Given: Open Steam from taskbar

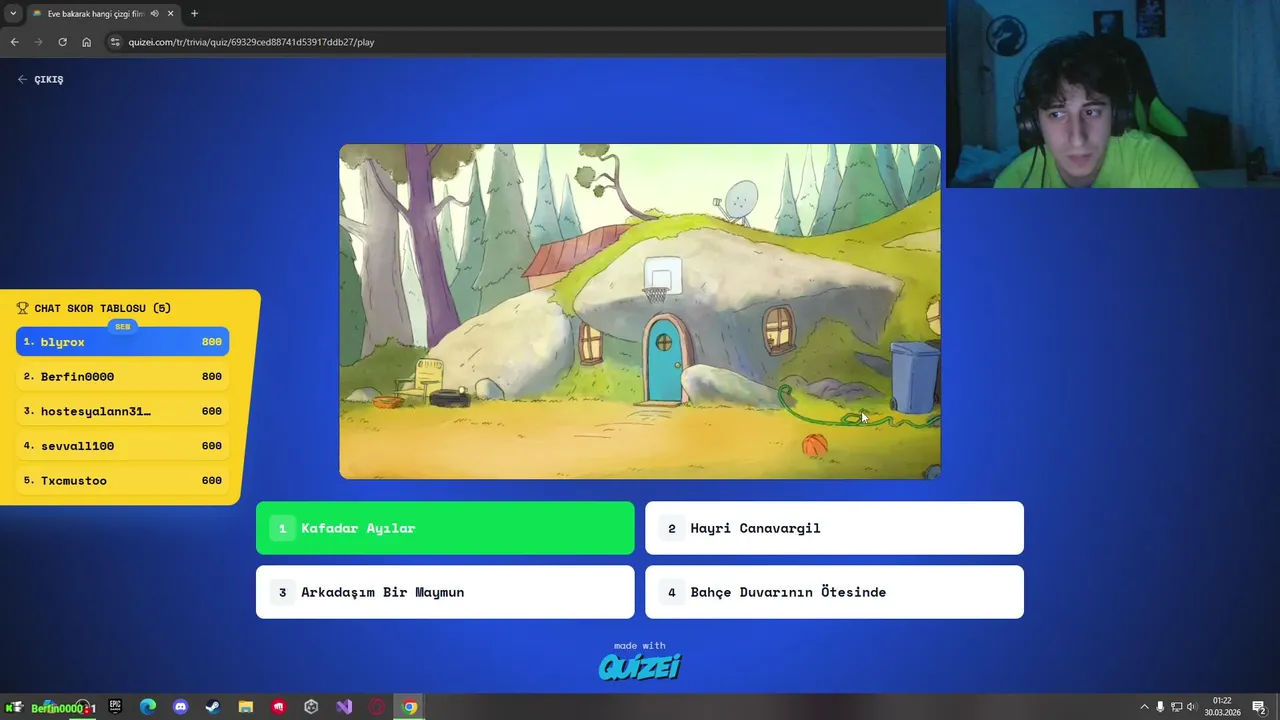Looking at the screenshot, I should click(x=213, y=707).
